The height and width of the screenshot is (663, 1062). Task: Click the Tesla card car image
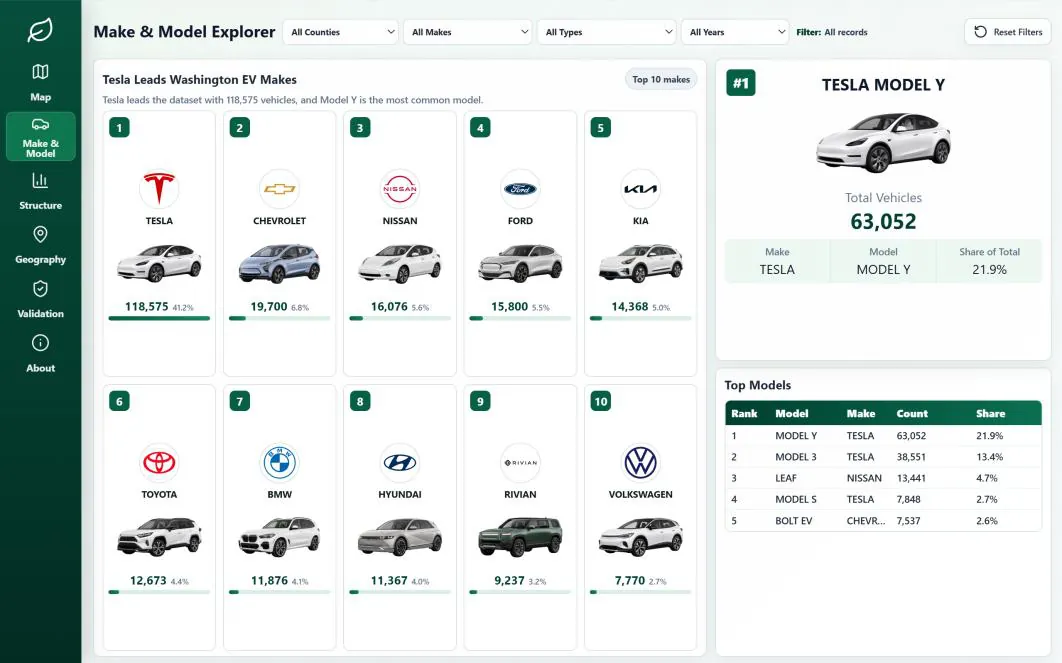point(158,263)
